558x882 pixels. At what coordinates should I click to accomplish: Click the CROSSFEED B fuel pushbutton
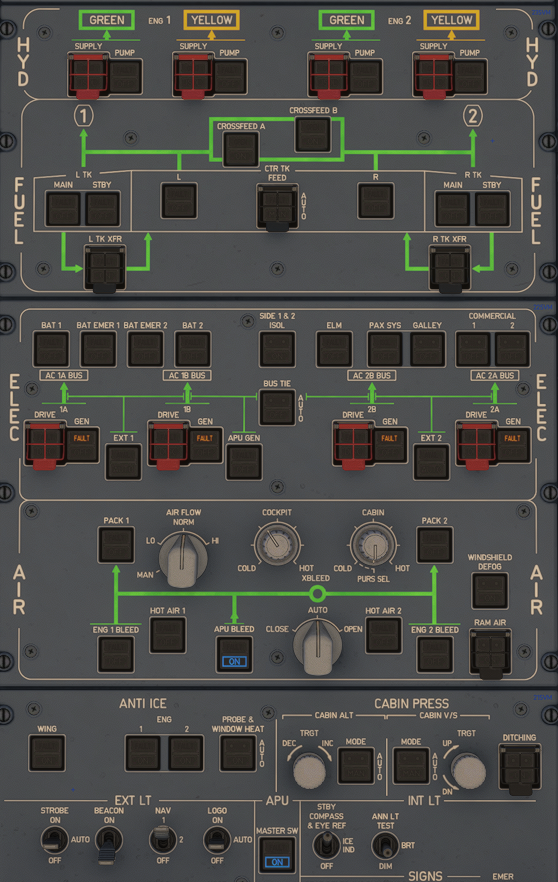coord(313,134)
